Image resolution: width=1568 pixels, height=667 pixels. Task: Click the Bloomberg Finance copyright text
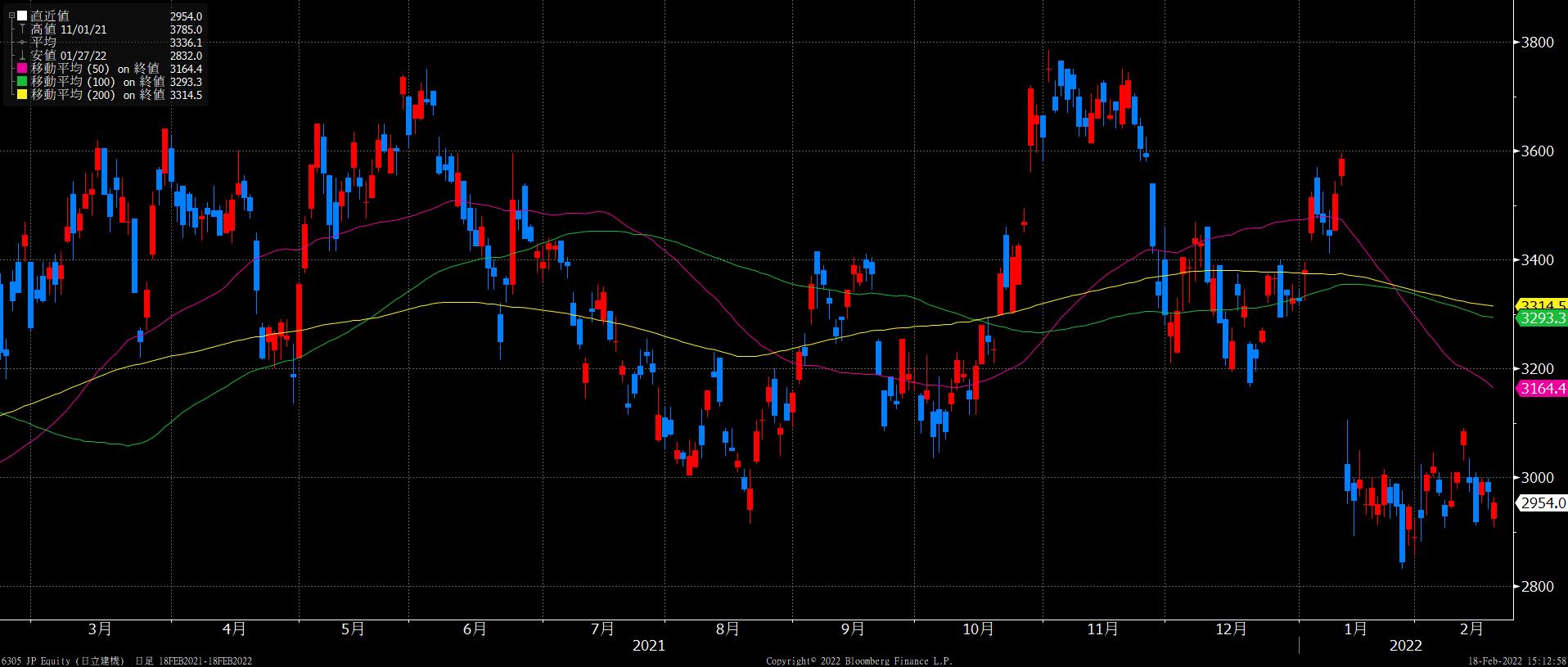pos(859,660)
